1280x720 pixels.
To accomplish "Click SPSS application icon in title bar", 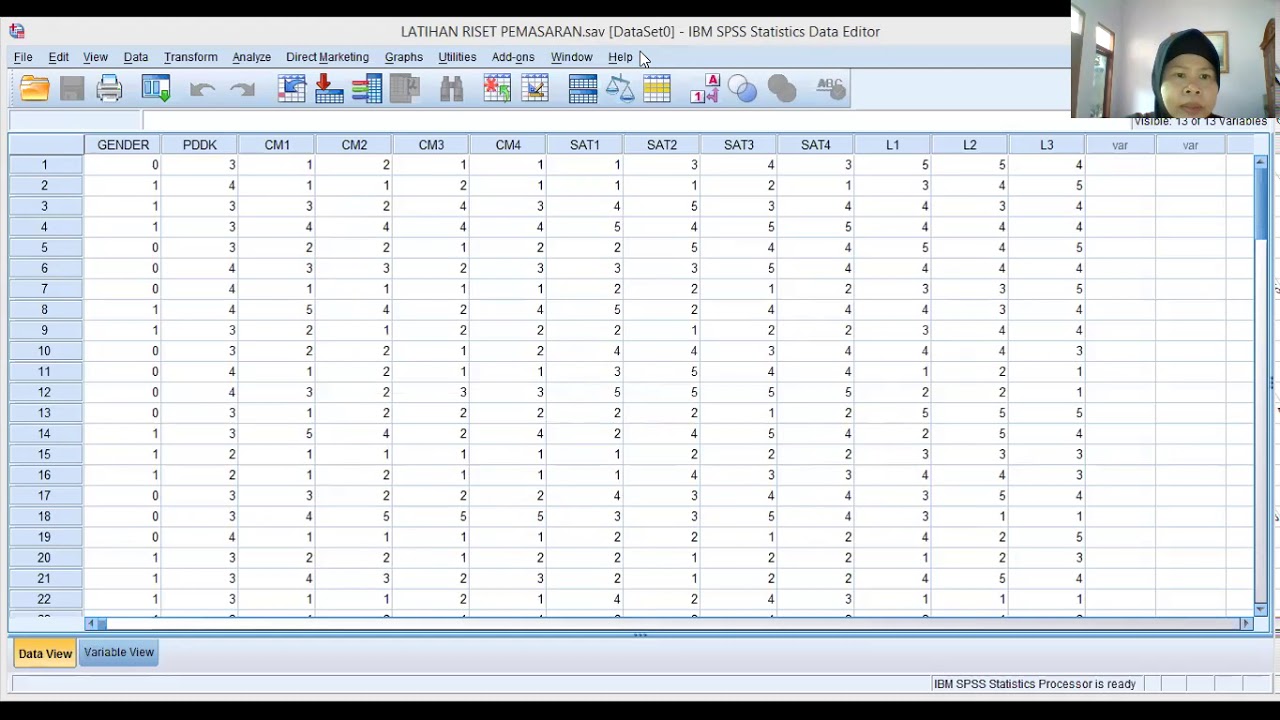I will pyautogui.click(x=16, y=31).
